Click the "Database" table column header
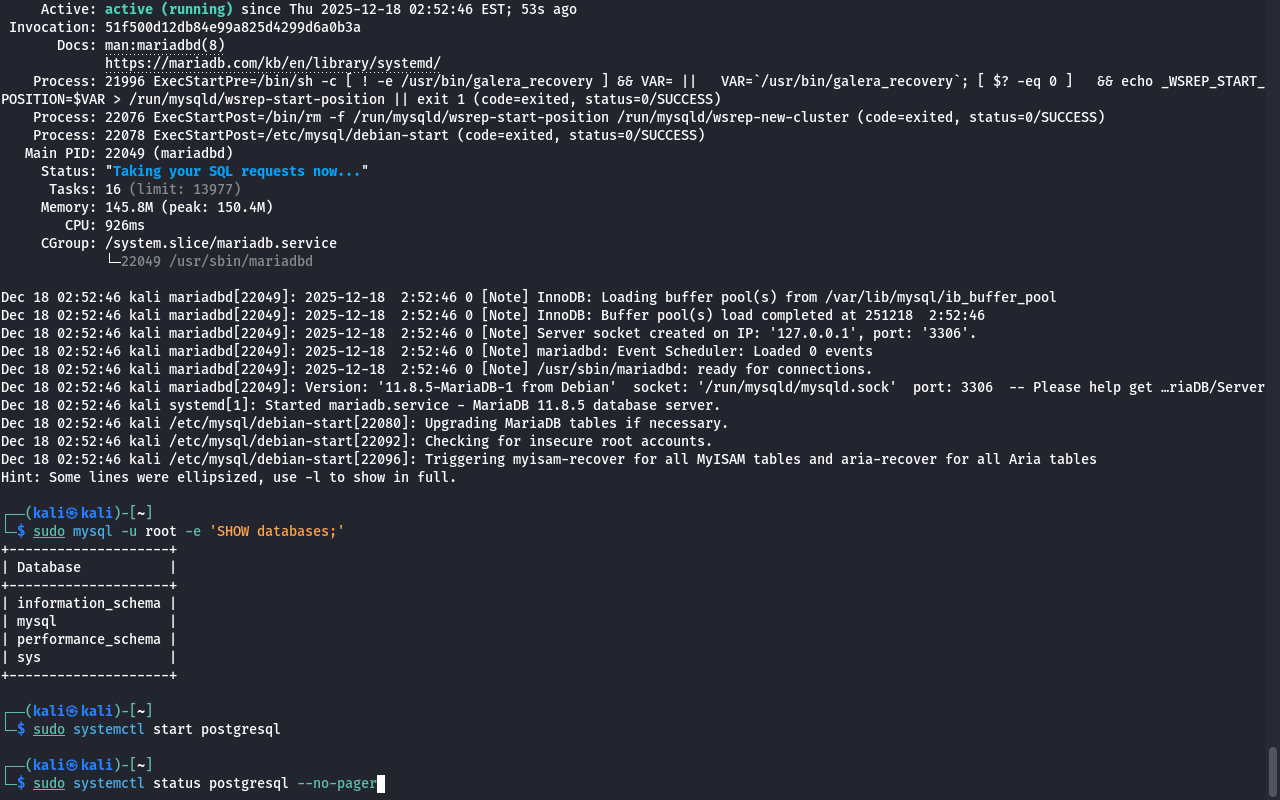The image size is (1280, 800). 49,567
